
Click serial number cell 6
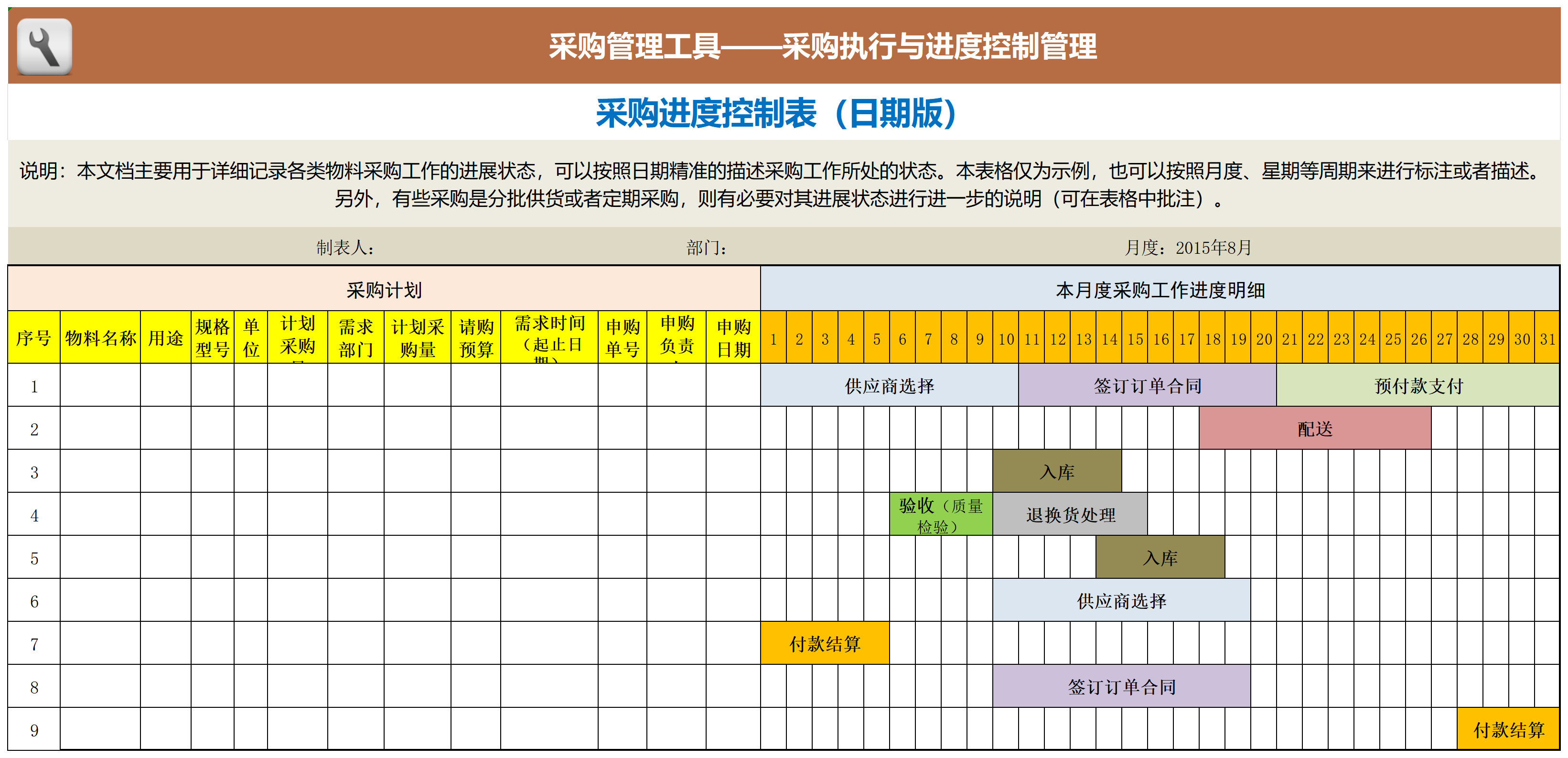coord(34,600)
